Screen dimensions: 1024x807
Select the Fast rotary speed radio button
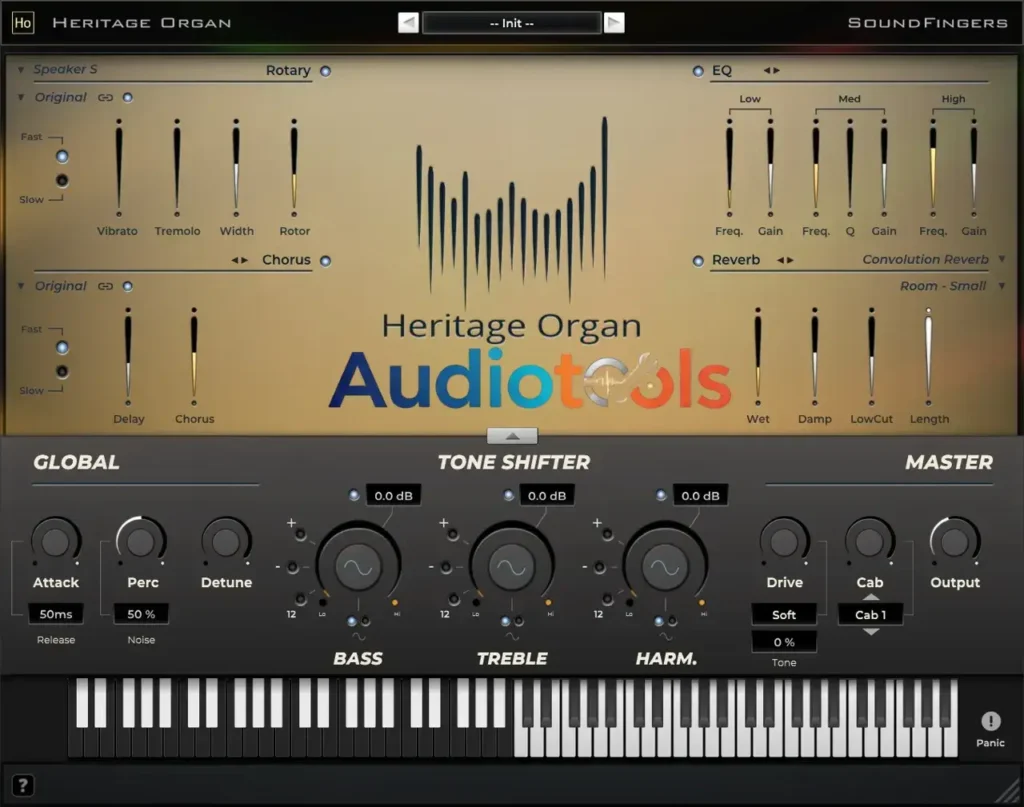pos(62,156)
